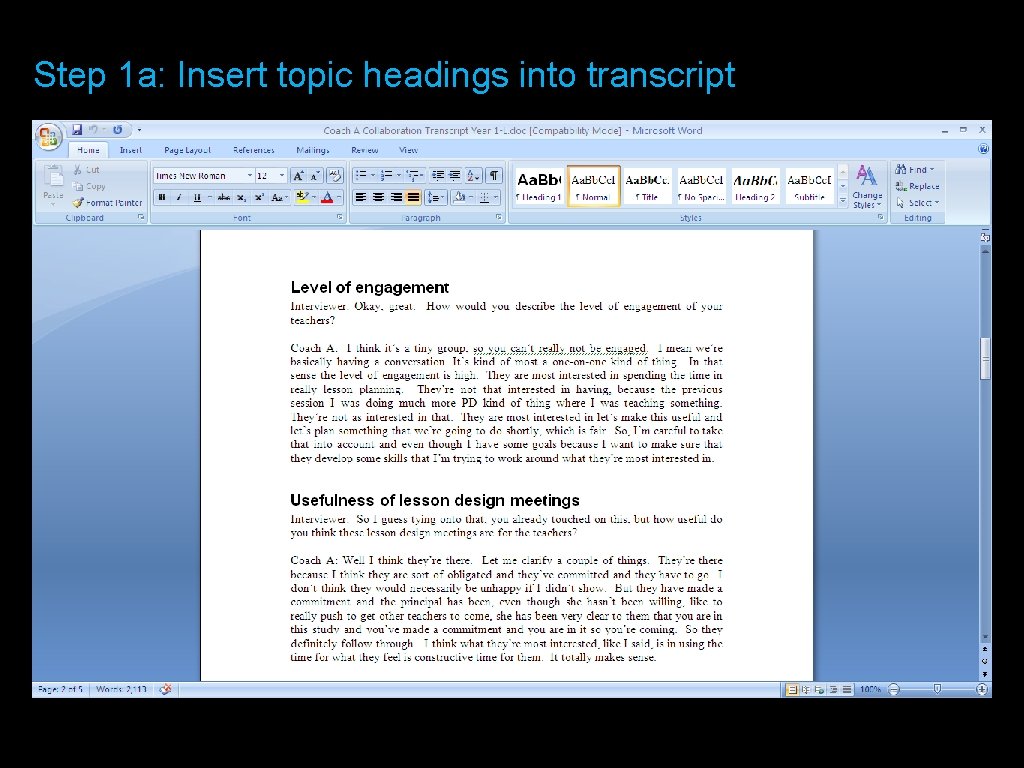The width and height of the screenshot is (1024, 768).
Task: Toggle Show/Hide paragraph marks
Action: [x=494, y=175]
